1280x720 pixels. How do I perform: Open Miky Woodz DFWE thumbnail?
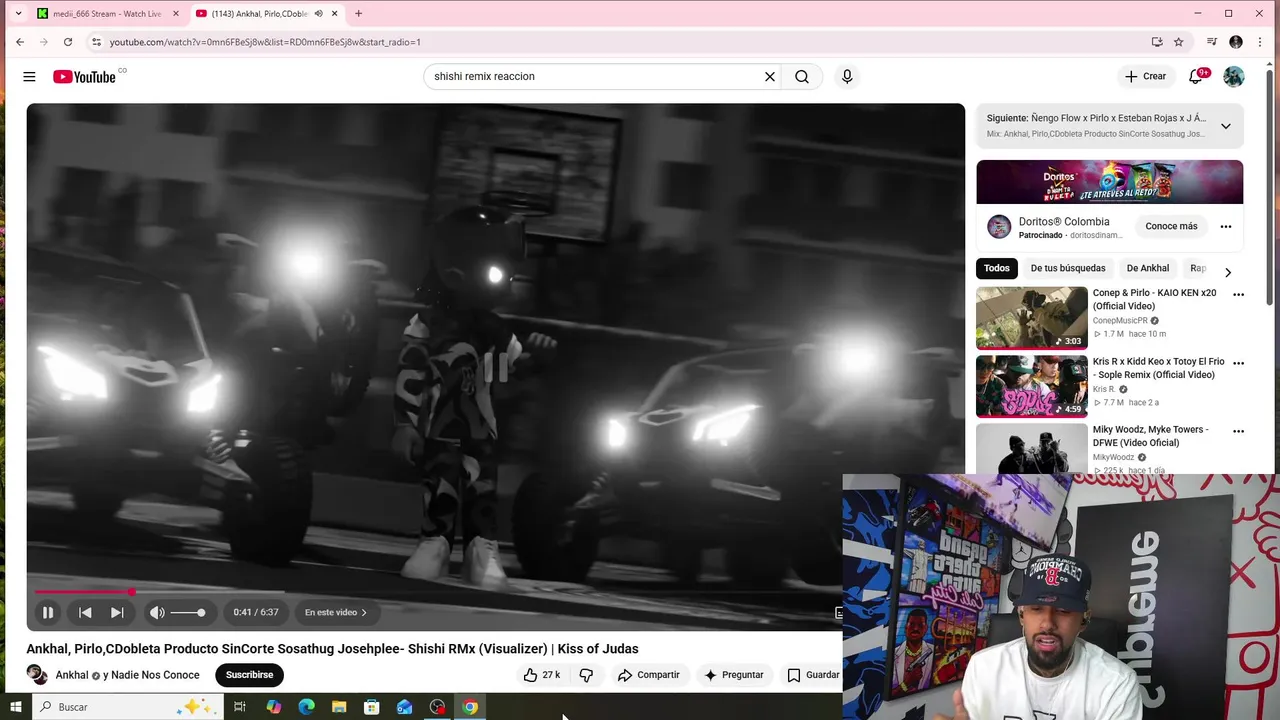click(x=1032, y=449)
